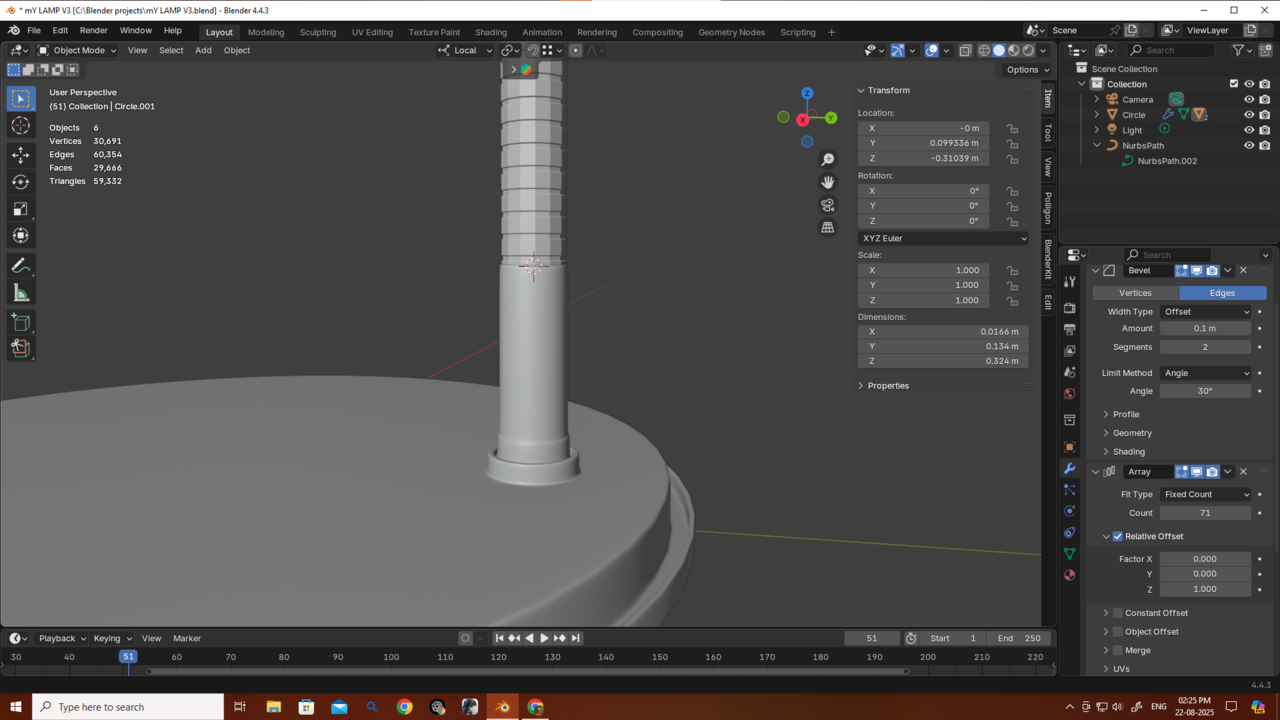Open the Fit Type Fixed Count dropdown
Image resolution: width=1280 pixels, height=720 pixels.
click(1205, 495)
